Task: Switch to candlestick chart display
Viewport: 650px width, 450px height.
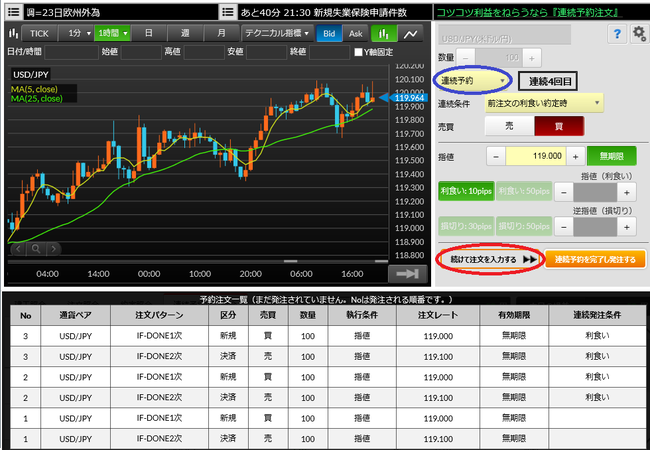Action: coord(383,34)
